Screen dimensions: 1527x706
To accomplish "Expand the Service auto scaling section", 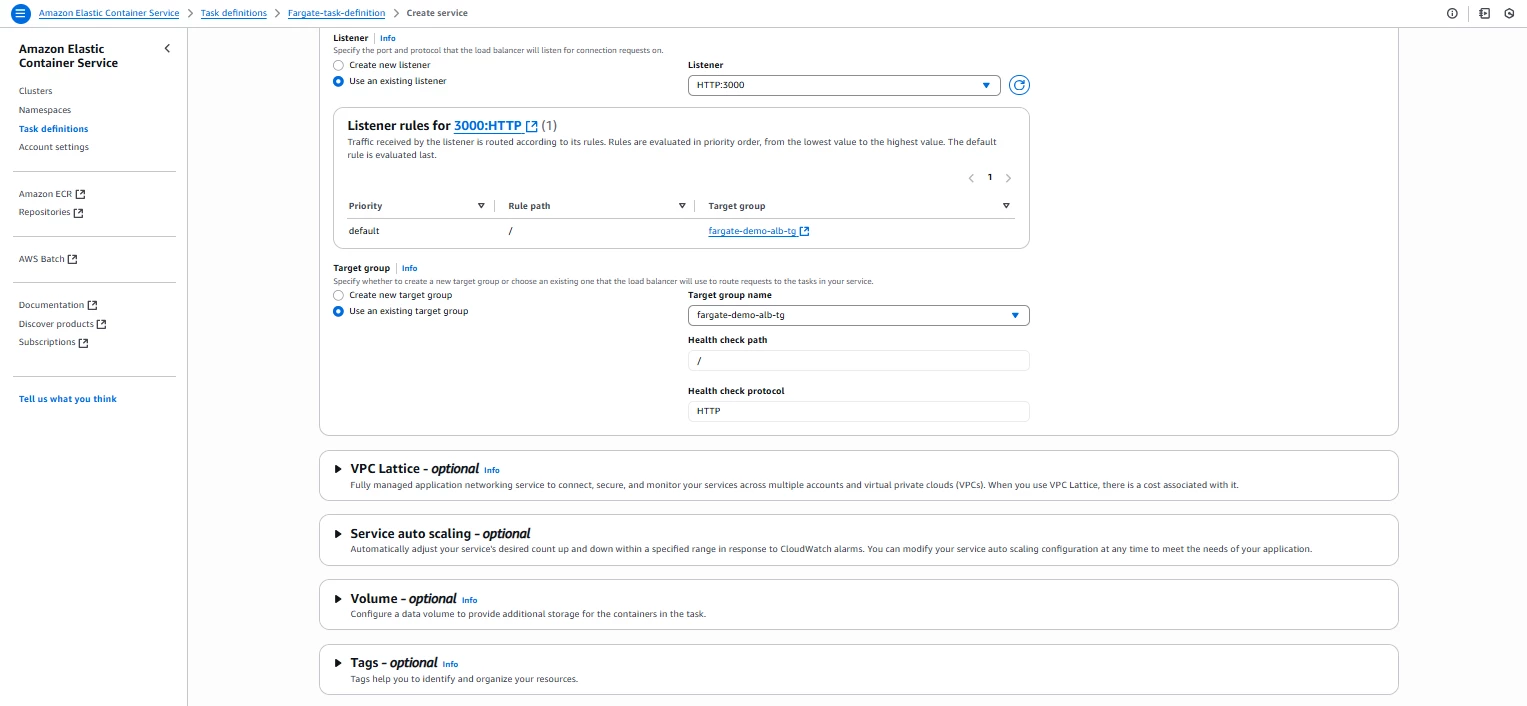I will point(338,534).
